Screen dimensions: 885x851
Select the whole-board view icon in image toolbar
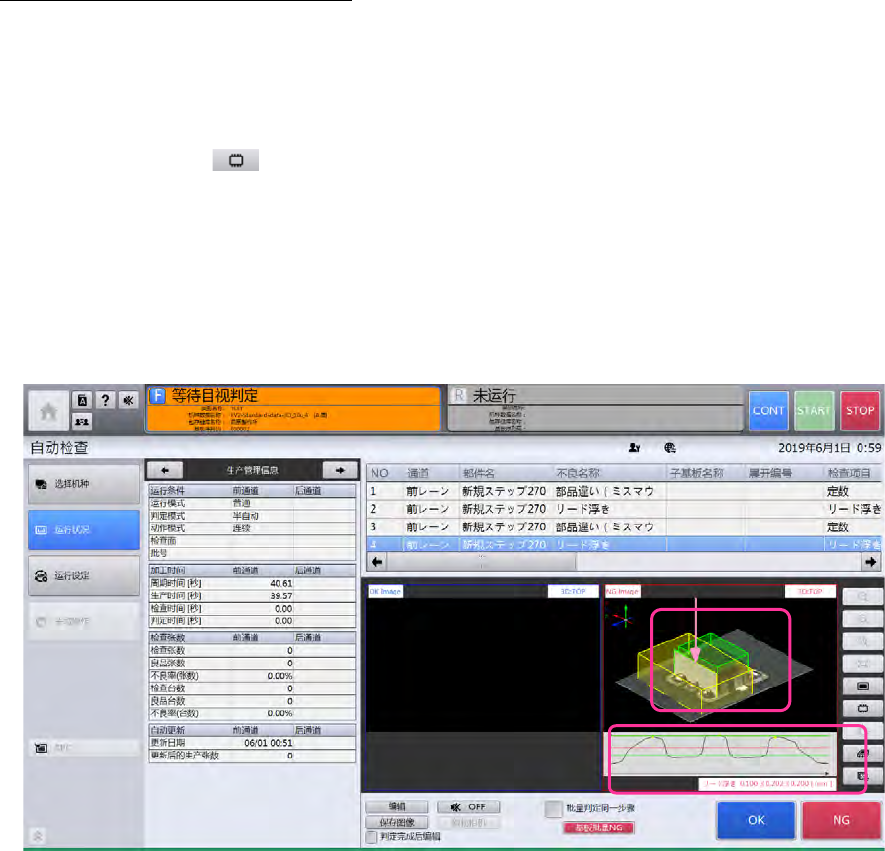coord(862,686)
